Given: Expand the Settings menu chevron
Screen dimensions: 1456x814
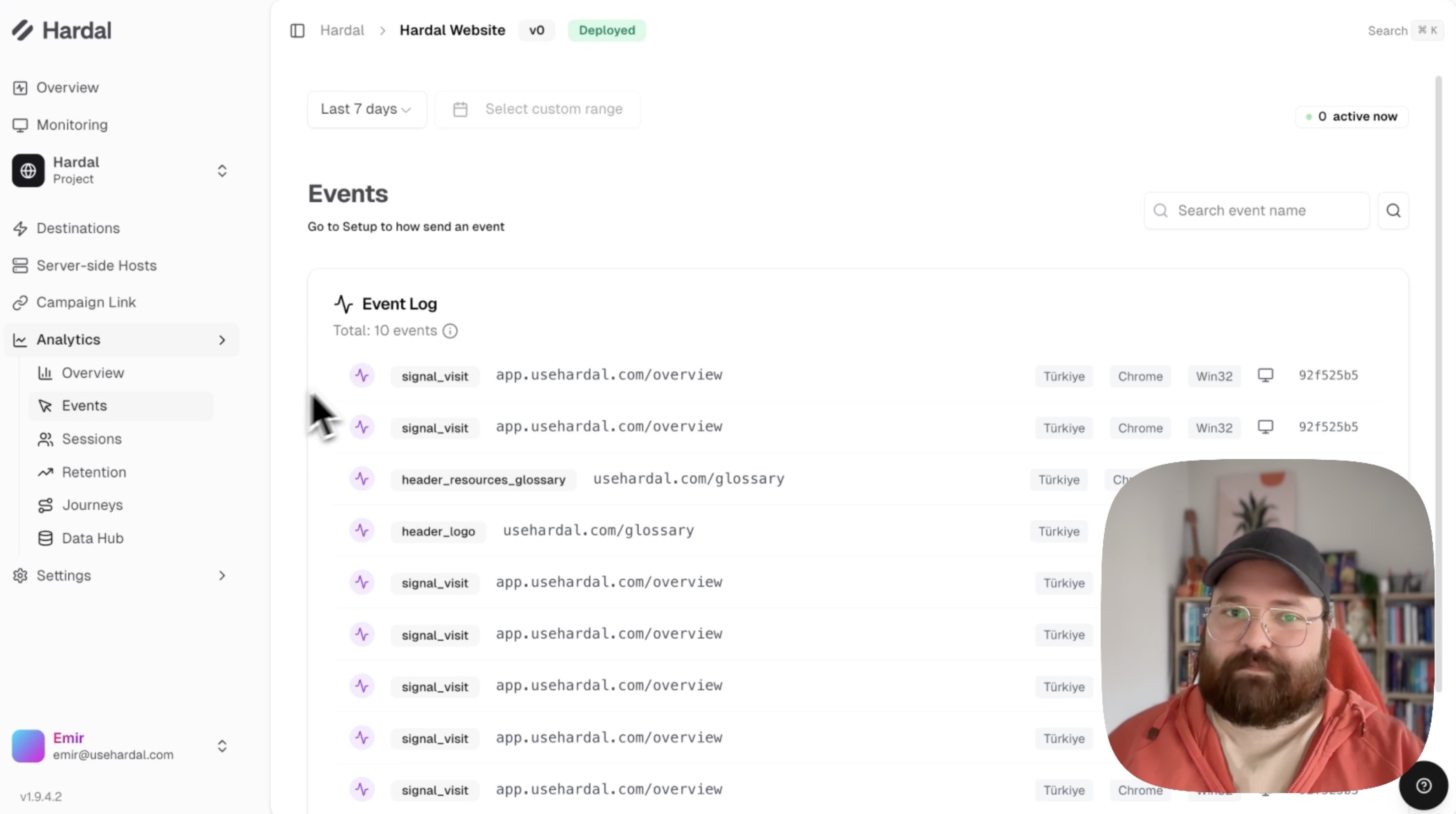Looking at the screenshot, I should coord(222,576).
